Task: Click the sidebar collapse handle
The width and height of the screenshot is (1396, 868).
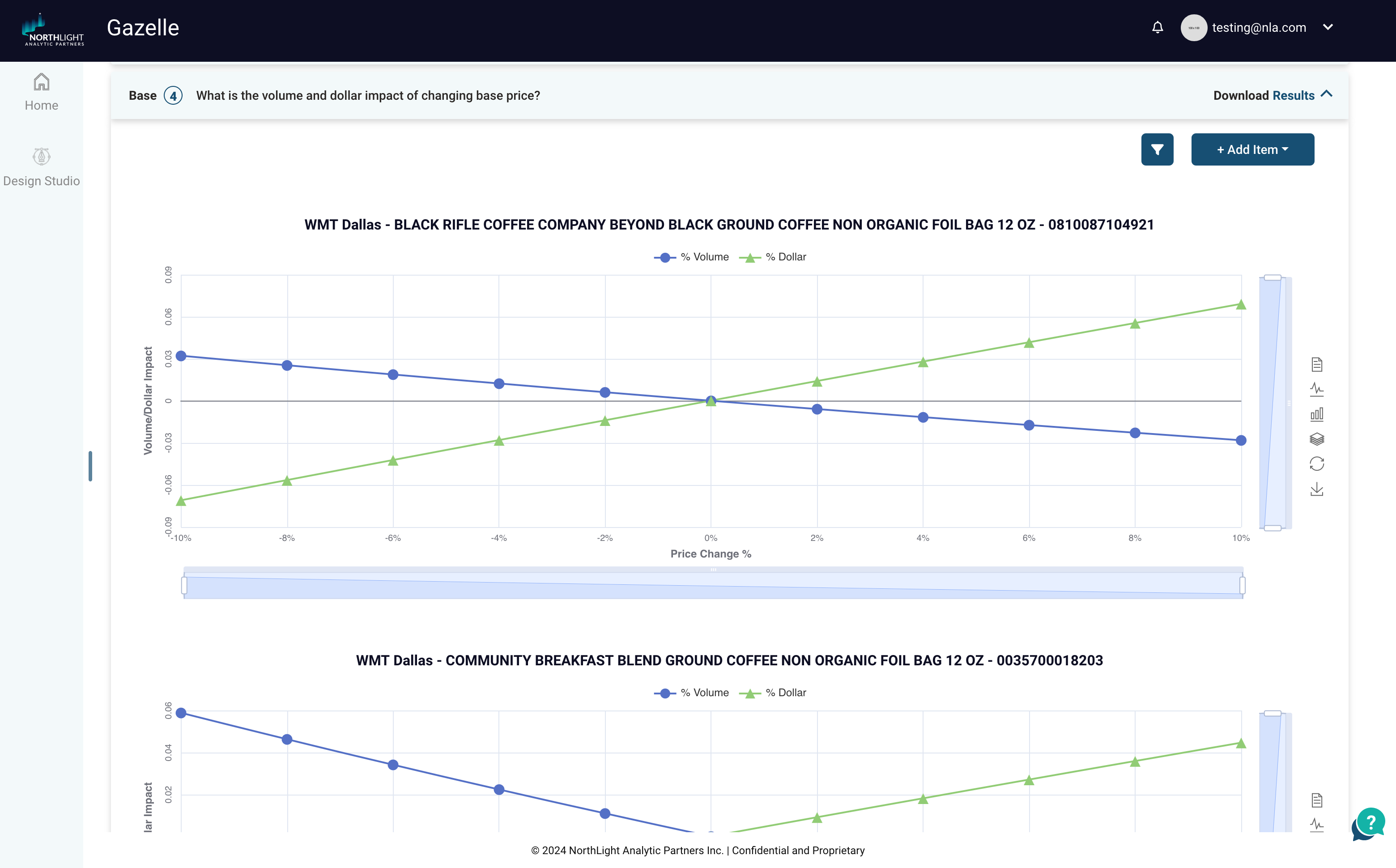Action: pyautogui.click(x=90, y=466)
